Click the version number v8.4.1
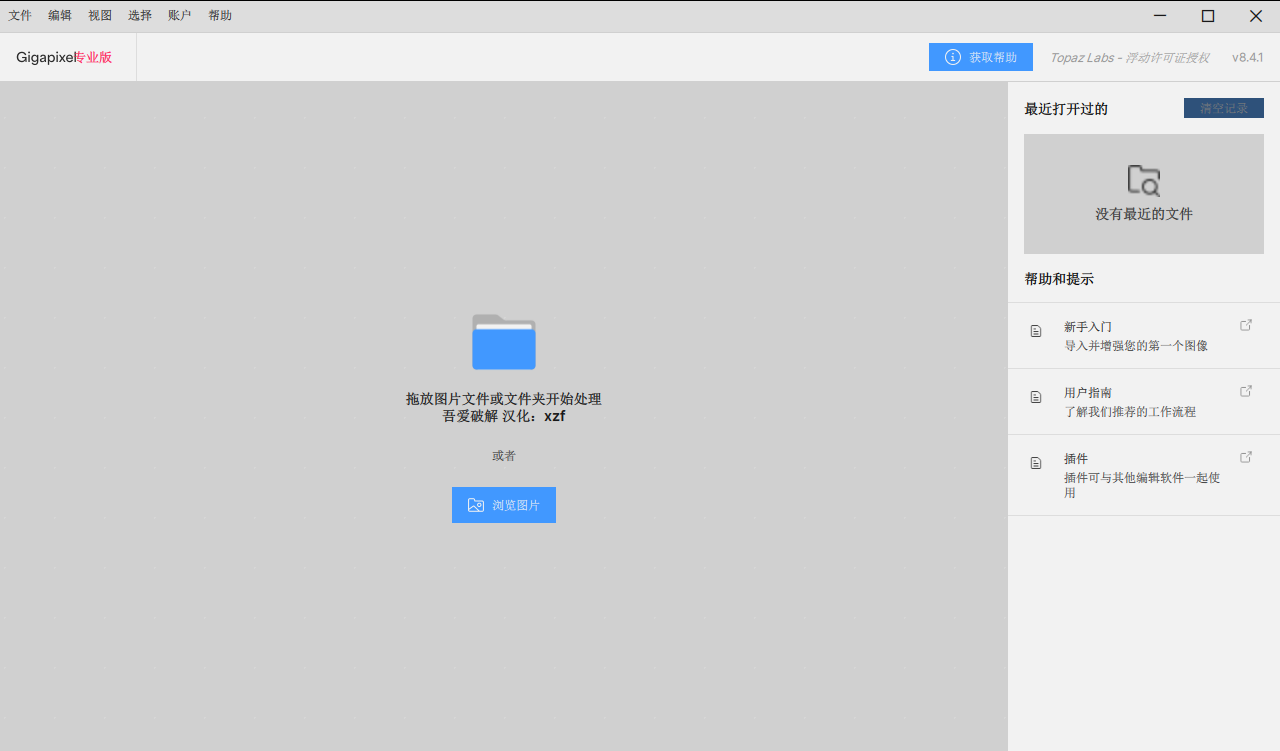Viewport: 1280px width, 751px height. click(x=1248, y=58)
